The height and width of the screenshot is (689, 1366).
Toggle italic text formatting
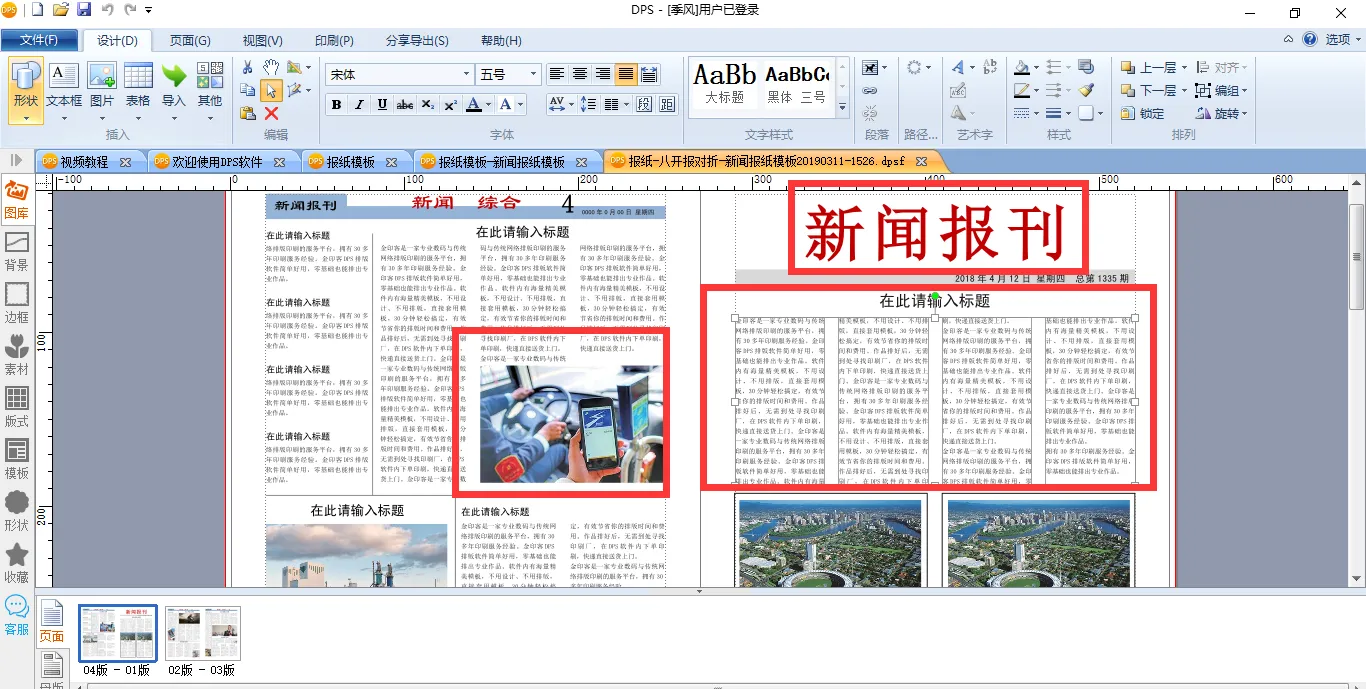[x=359, y=105]
